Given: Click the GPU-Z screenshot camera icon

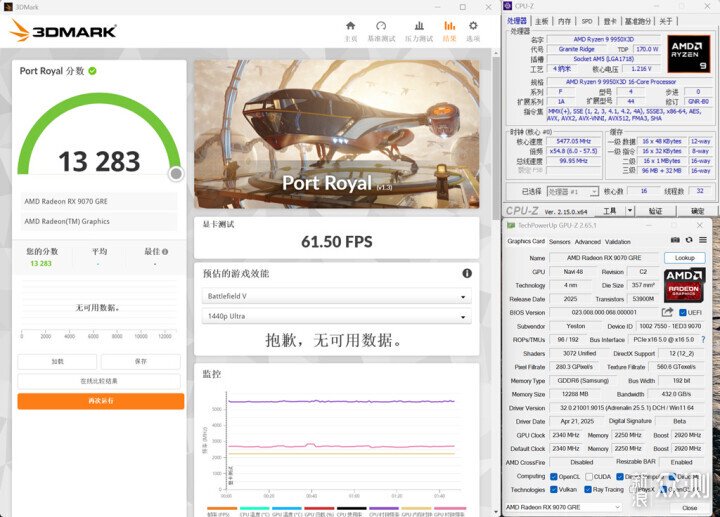Looking at the screenshot, I should [675, 240].
